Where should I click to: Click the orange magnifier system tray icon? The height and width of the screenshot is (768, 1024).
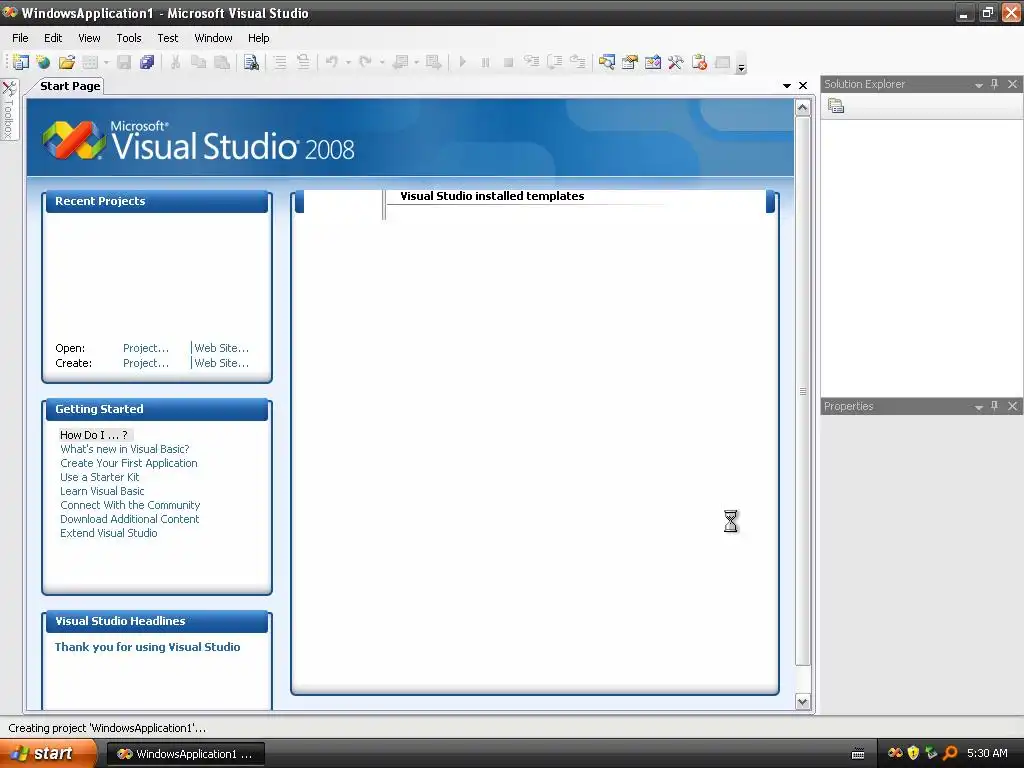950,753
